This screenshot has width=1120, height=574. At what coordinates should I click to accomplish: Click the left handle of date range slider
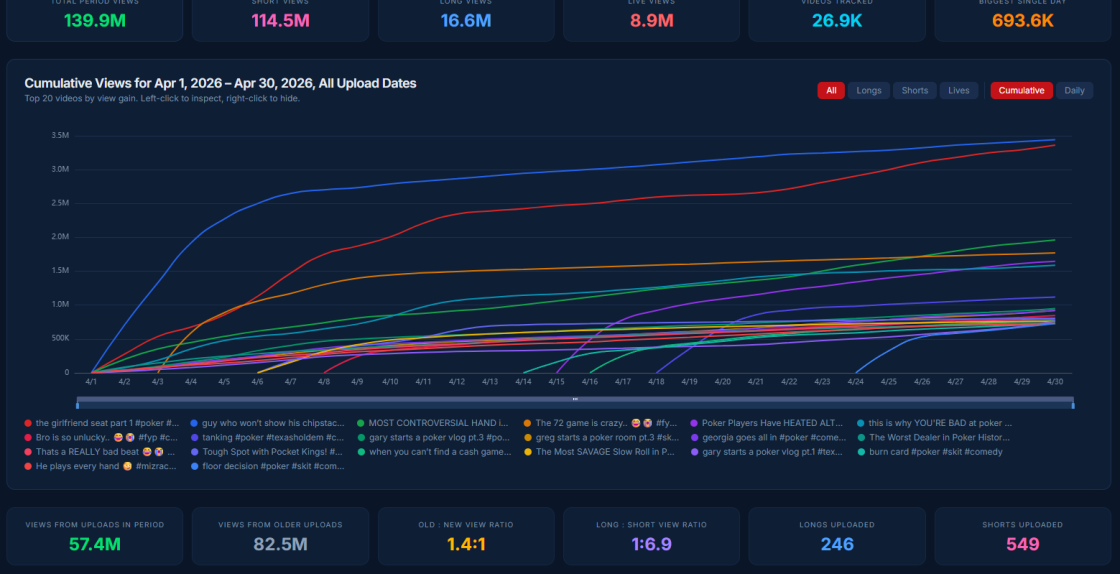78,406
